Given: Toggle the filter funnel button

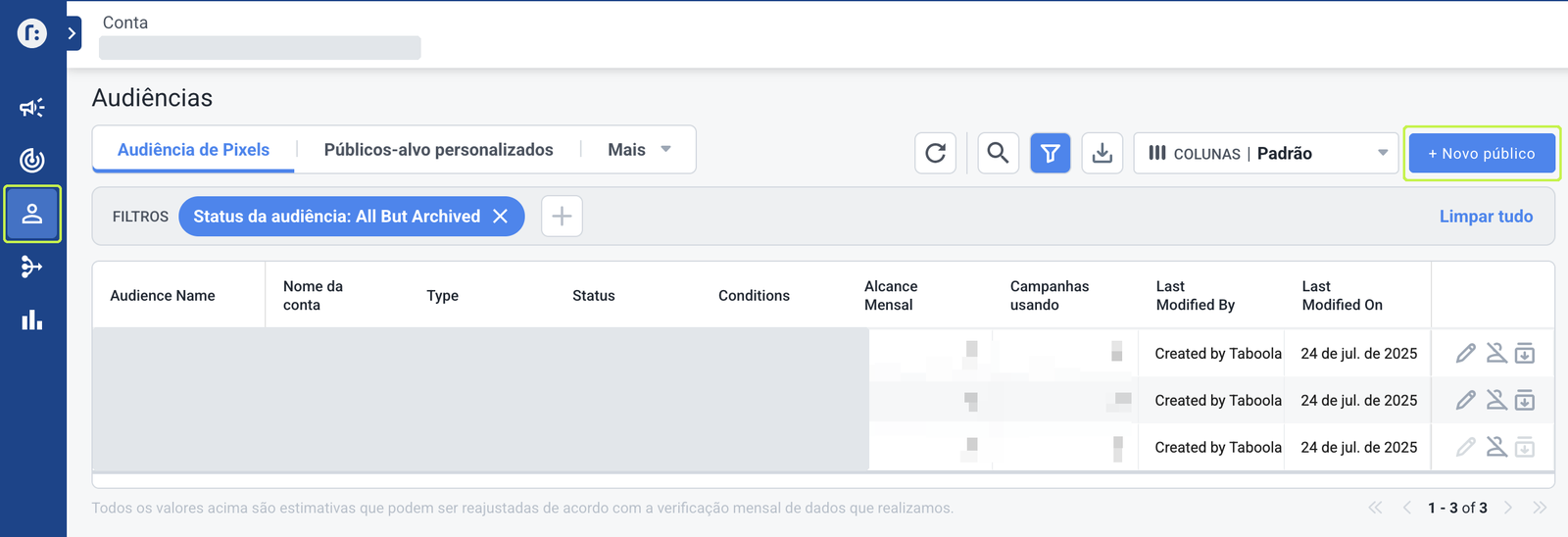Looking at the screenshot, I should [x=1050, y=153].
